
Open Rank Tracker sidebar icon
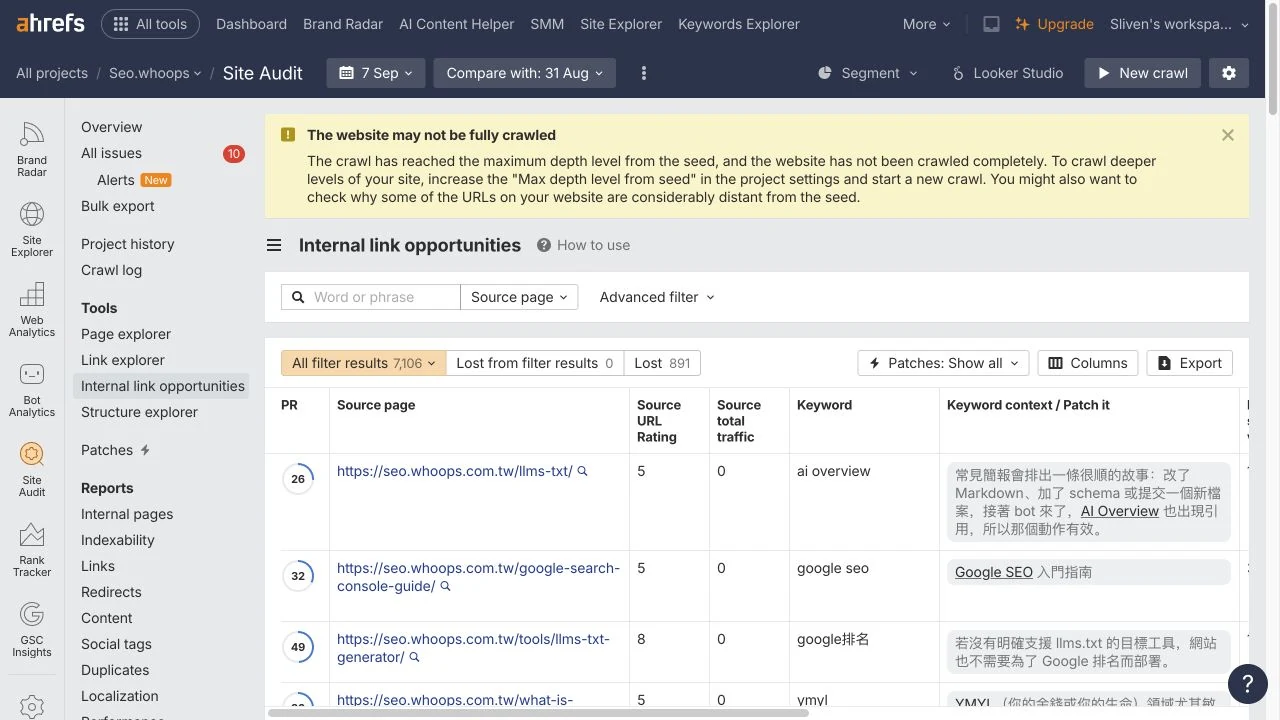coord(32,550)
